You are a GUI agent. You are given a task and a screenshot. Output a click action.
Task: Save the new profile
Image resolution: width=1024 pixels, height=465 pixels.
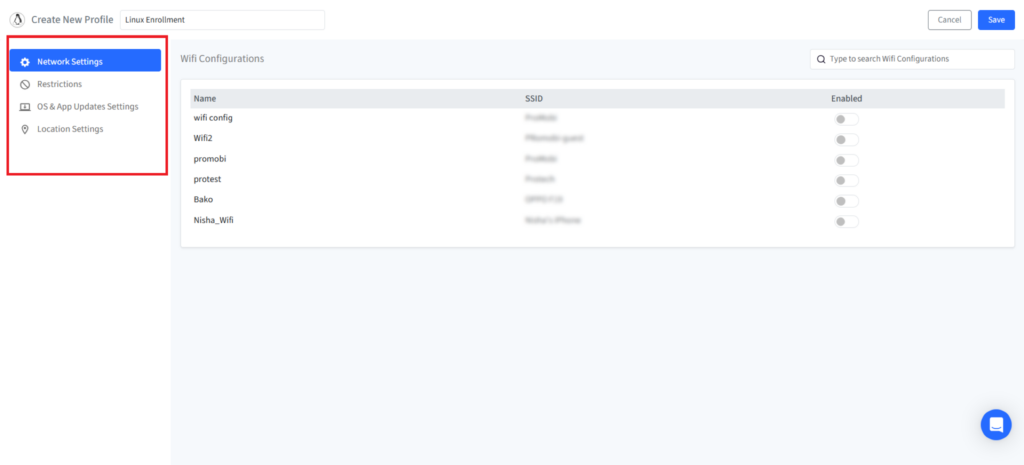coord(996,20)
